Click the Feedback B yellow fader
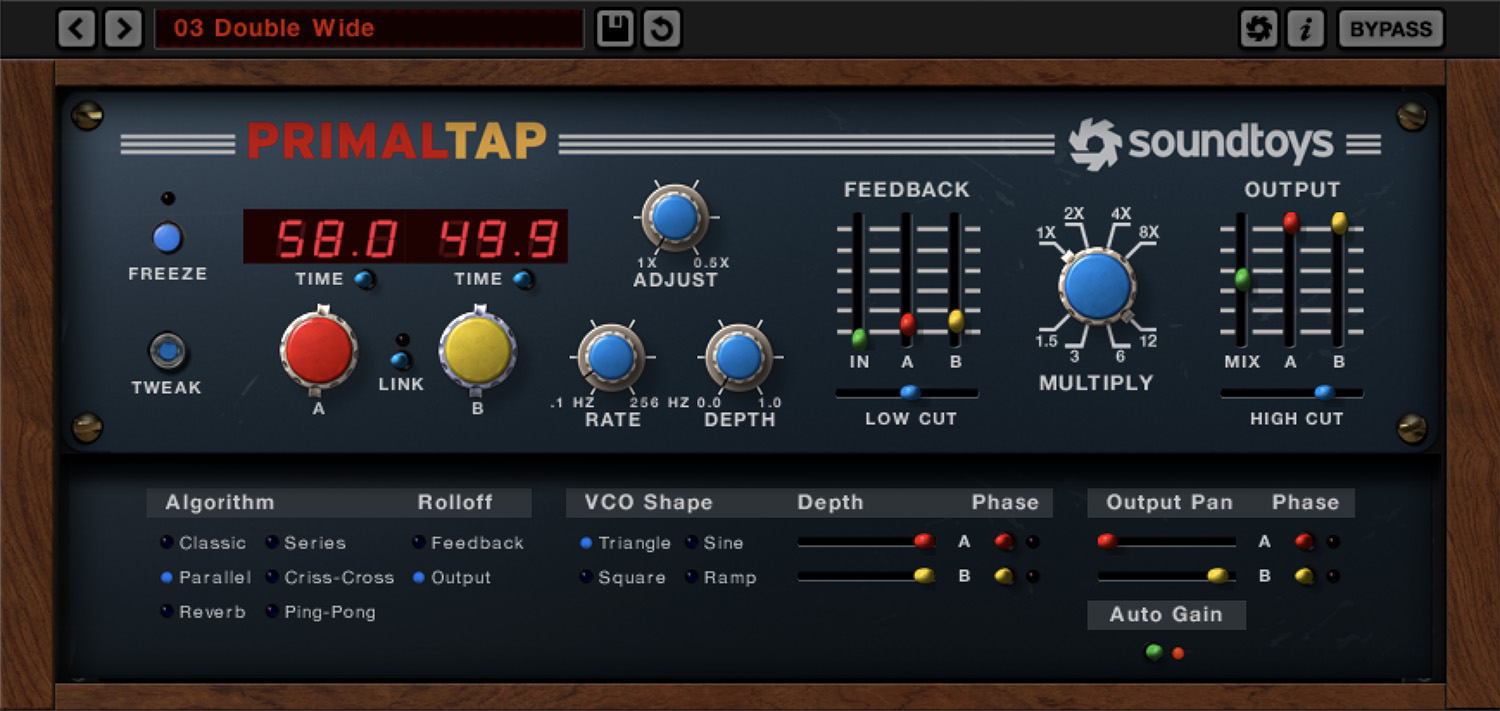The width and height of the screenshot is (1500, 711). 956,320
